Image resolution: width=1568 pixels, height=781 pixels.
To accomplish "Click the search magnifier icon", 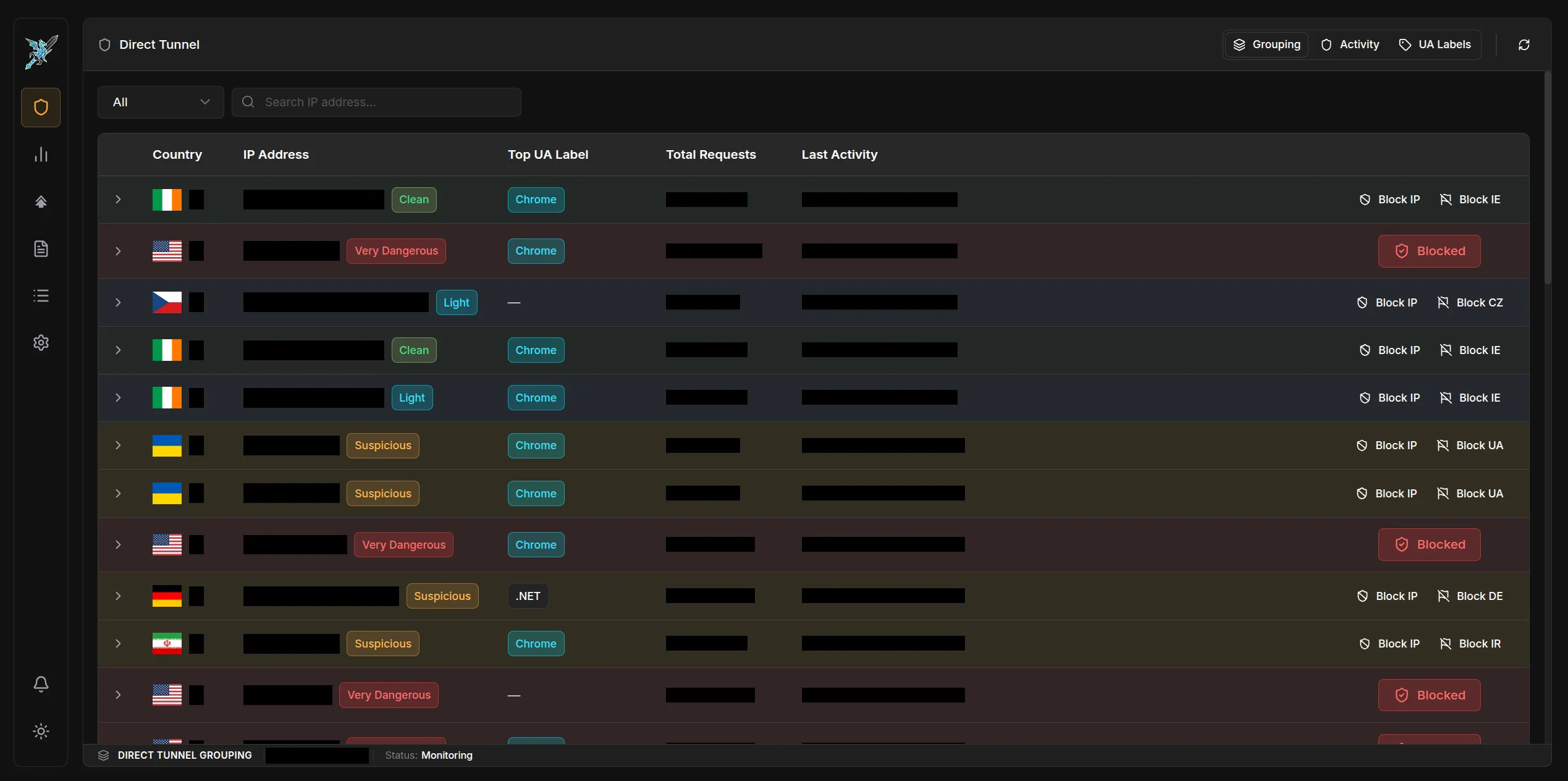I will 248,102.
